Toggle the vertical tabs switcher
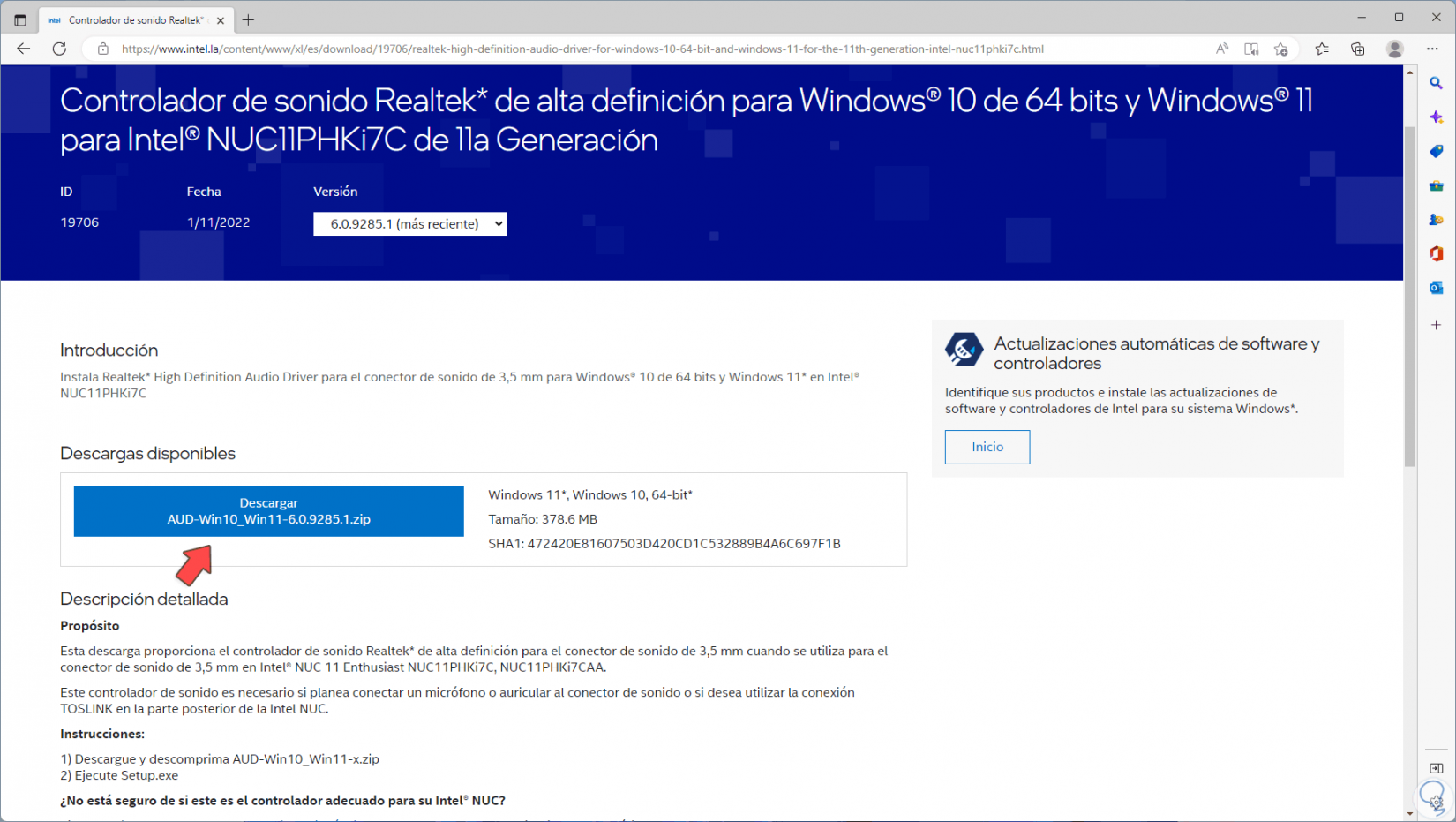The image size is (1456, 822). pyautogui.click(x=19, y=19)
